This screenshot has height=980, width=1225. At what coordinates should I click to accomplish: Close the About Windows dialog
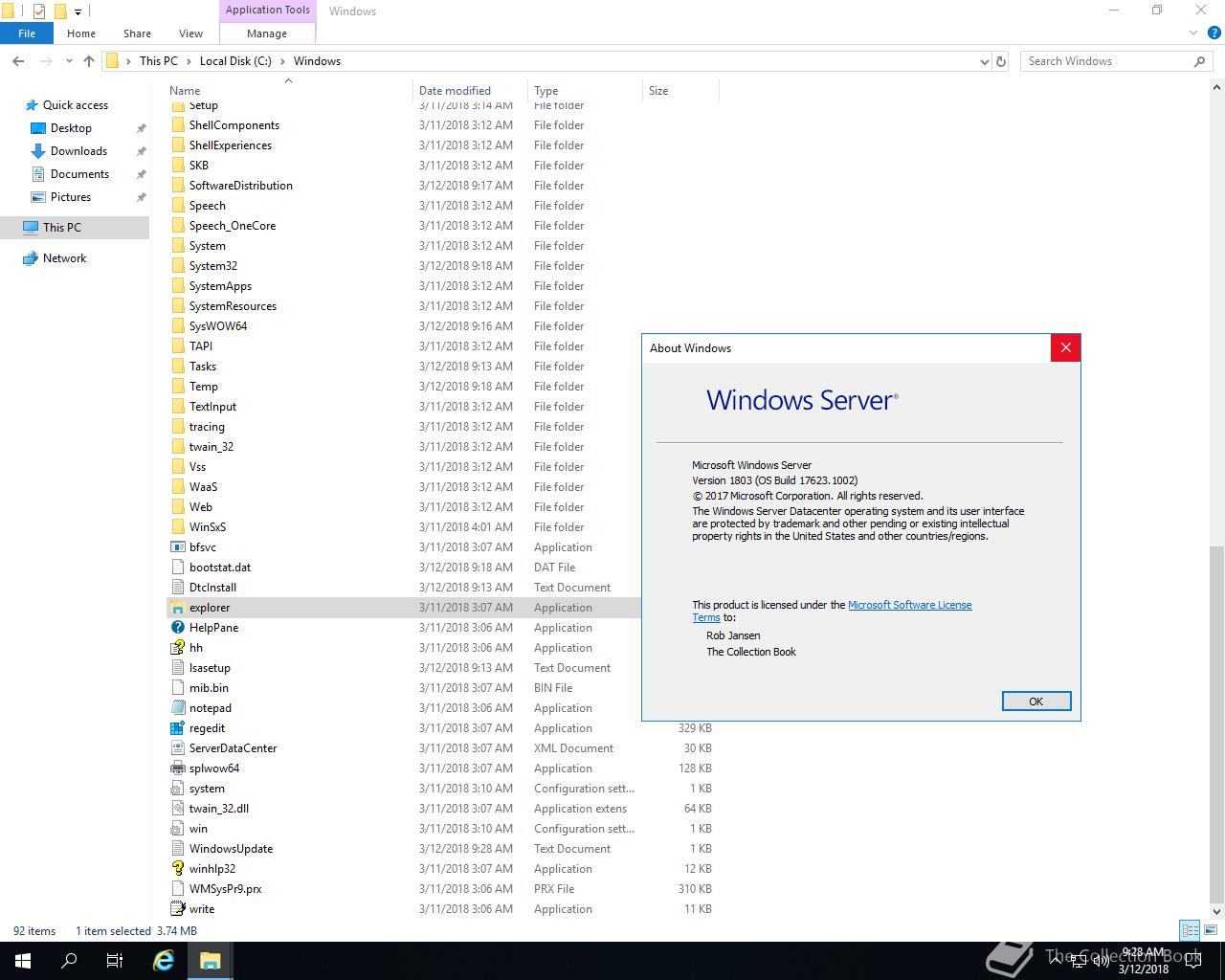[x=1065, y=348]
